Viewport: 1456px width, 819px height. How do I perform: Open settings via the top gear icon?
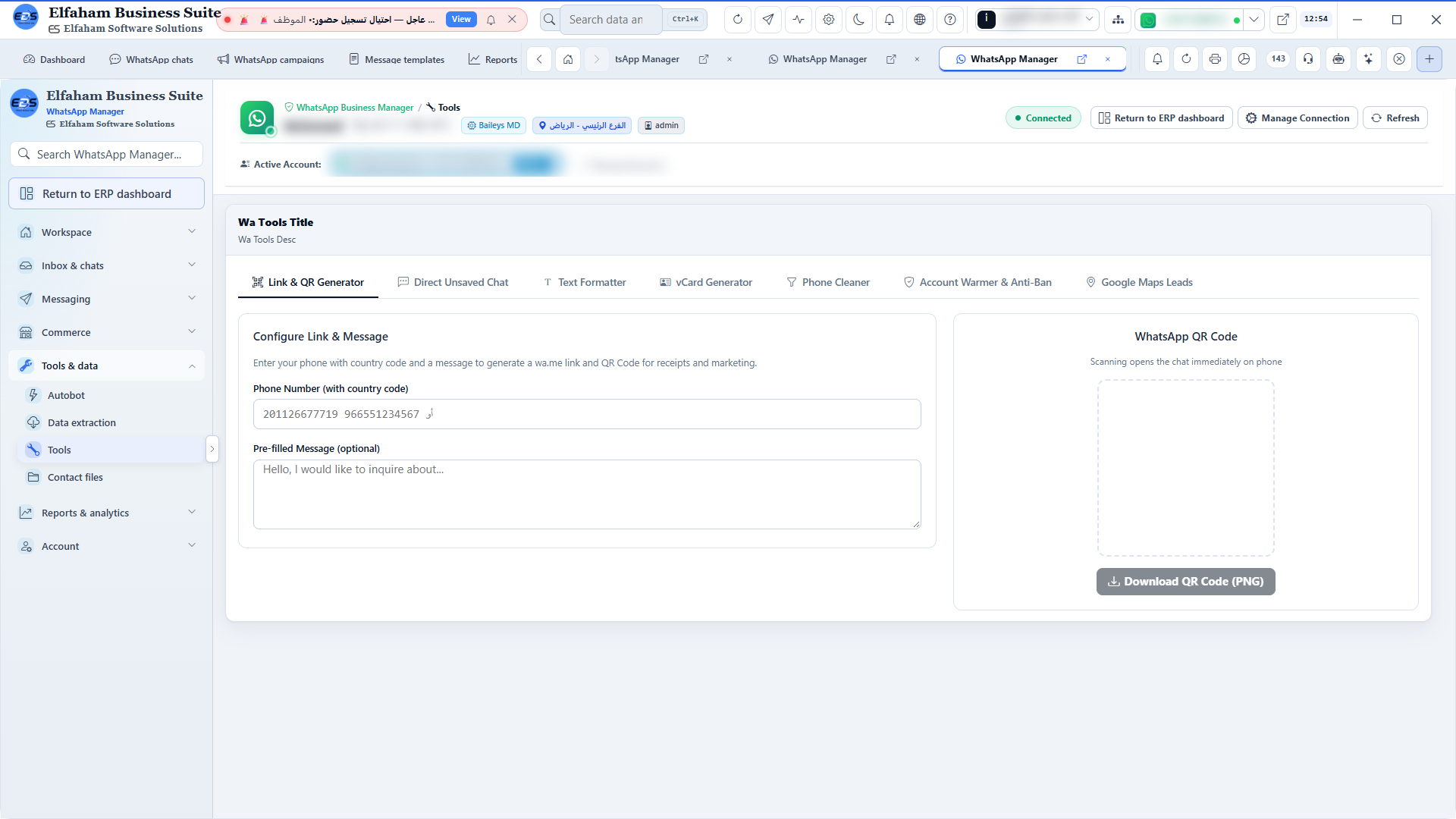click(x=829, y=20)
